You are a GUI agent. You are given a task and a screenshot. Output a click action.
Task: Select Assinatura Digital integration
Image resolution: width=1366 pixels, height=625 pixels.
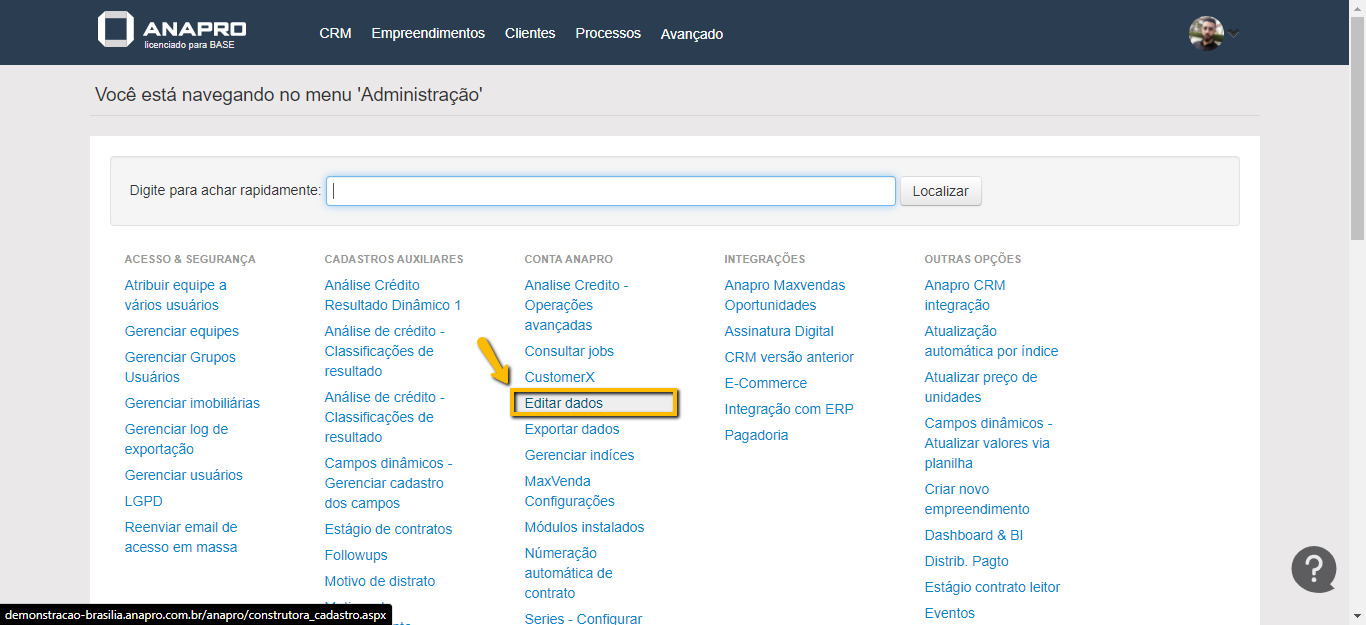778,331
